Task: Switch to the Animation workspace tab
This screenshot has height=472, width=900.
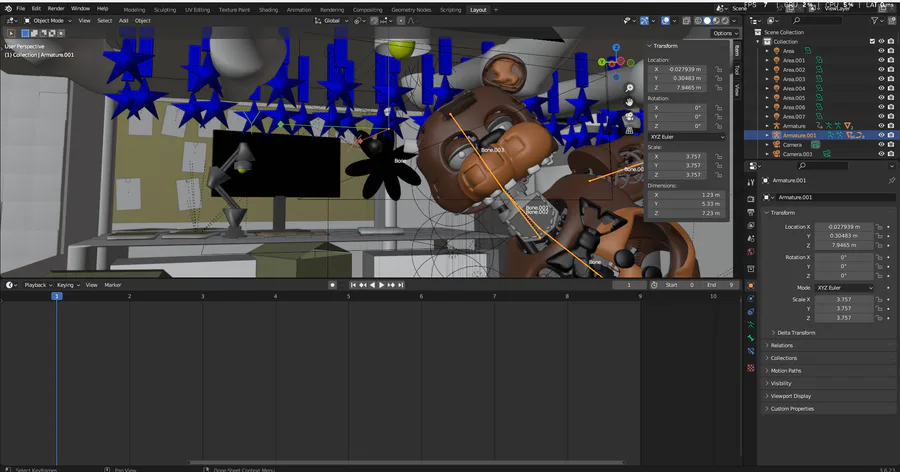Action: [x=298, y=10]
